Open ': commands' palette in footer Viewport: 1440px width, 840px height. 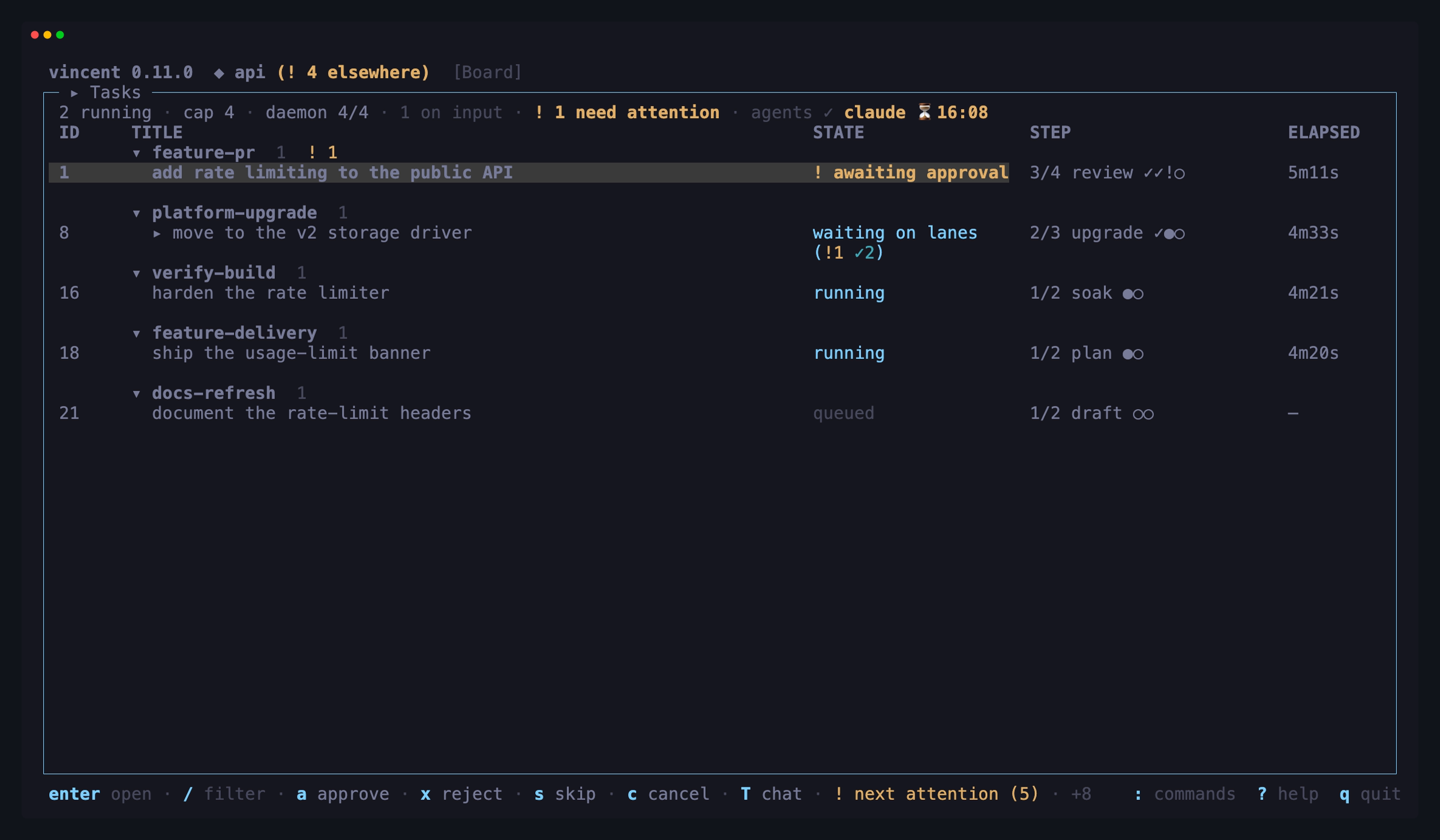[x=1184, y=794]
